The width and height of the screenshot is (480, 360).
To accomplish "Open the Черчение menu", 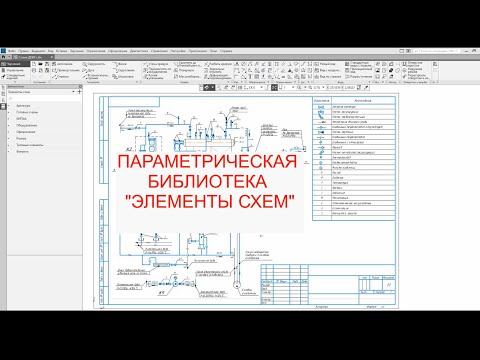I will point(77,51).
